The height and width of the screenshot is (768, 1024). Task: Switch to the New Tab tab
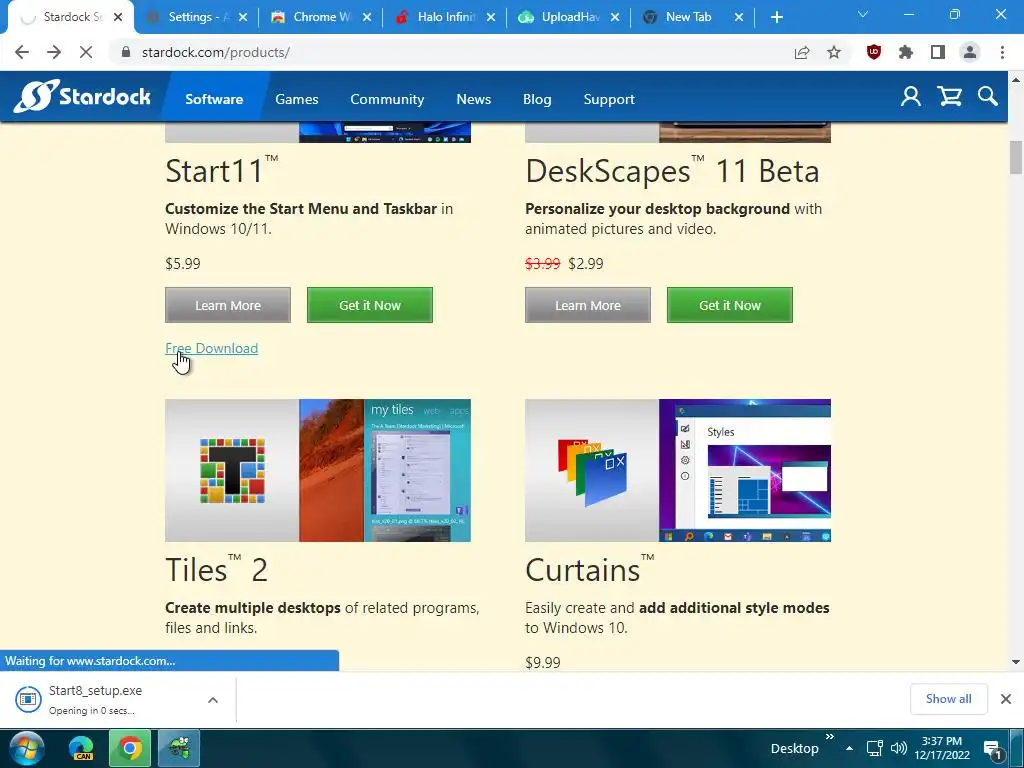click(692, 17)
